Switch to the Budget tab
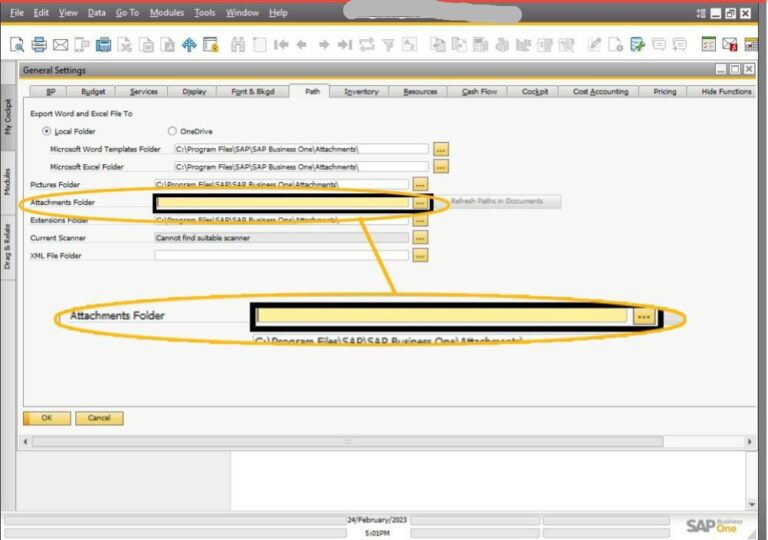The height and width of the screenshot is (540, 768). click(93, 92)
